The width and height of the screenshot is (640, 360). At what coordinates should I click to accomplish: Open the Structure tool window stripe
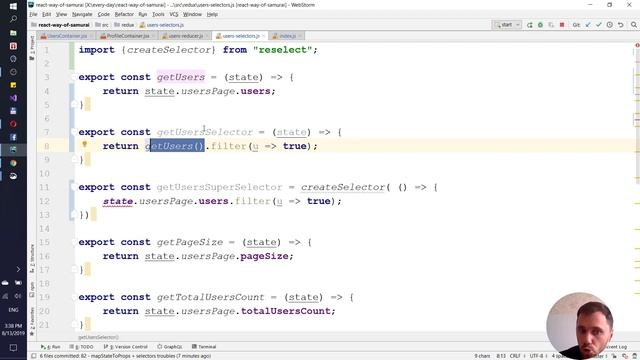(32, 258)
